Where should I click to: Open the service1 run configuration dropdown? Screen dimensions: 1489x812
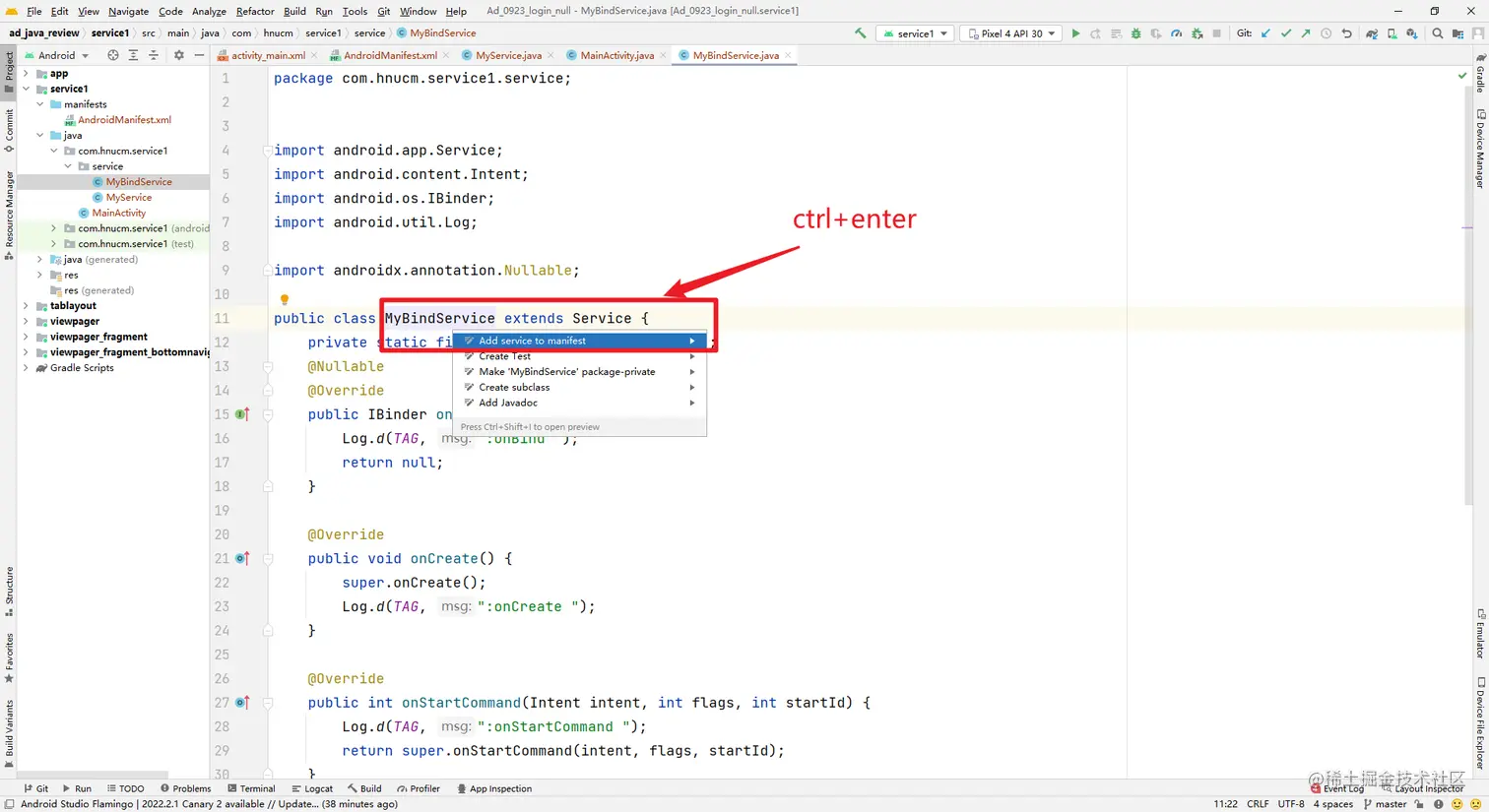[915, 33]
